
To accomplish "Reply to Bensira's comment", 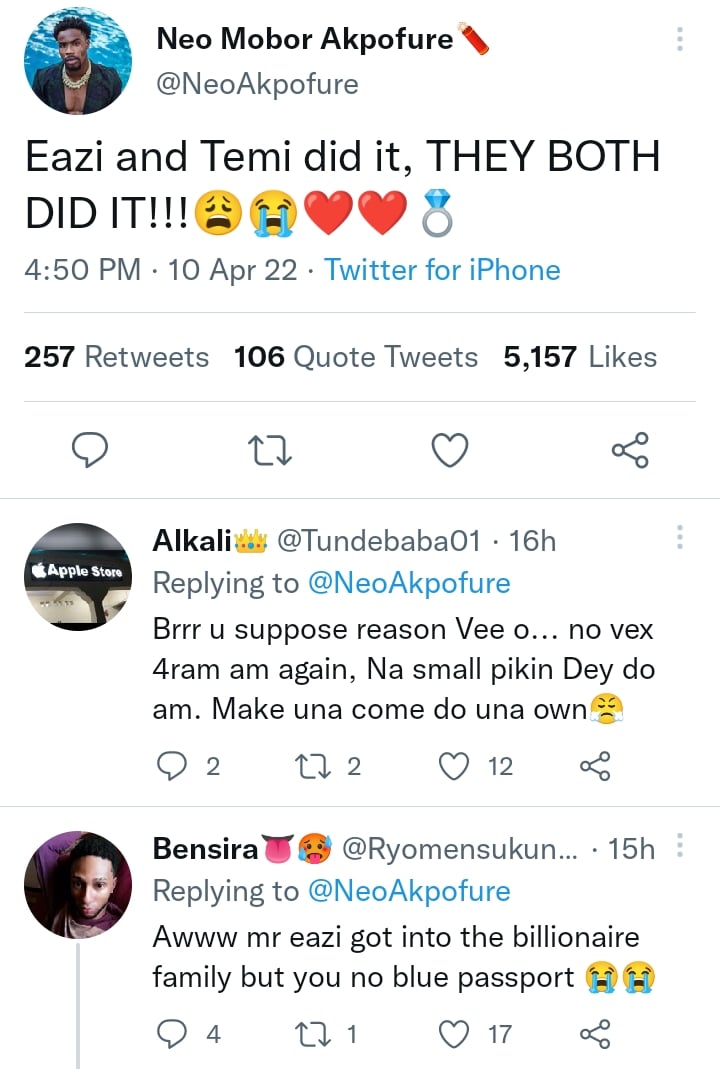I will pyautogui.click(x=174, y=1034).
